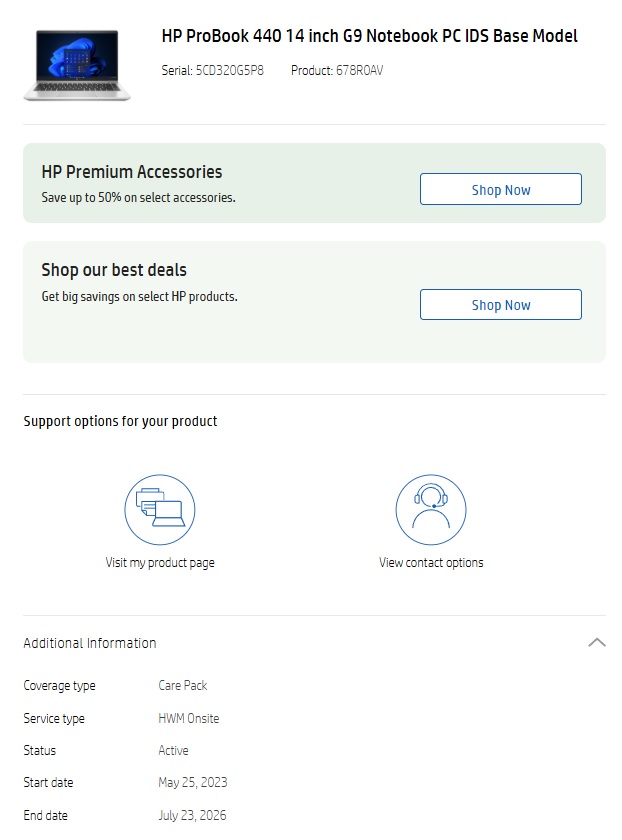
Task: Click the Visit my product page icon
Action: pyautogui.click(x=160, y=509)
